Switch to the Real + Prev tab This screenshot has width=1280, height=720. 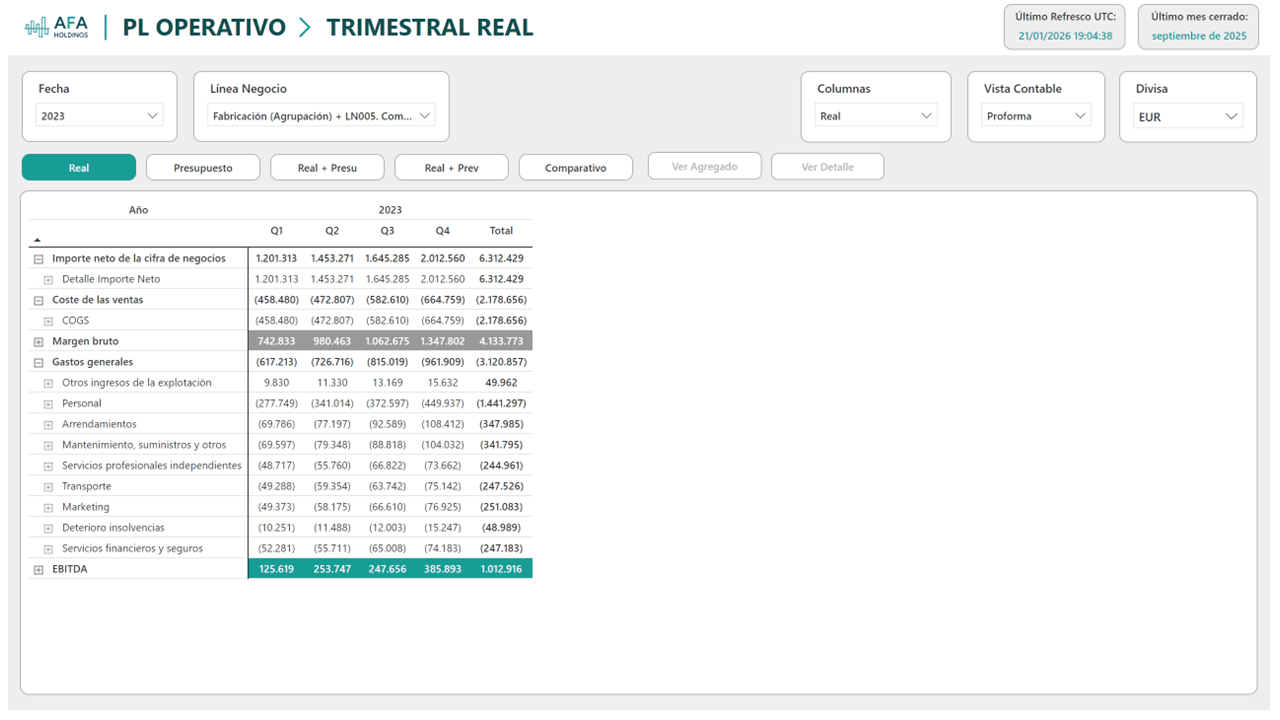coord(451,167)
